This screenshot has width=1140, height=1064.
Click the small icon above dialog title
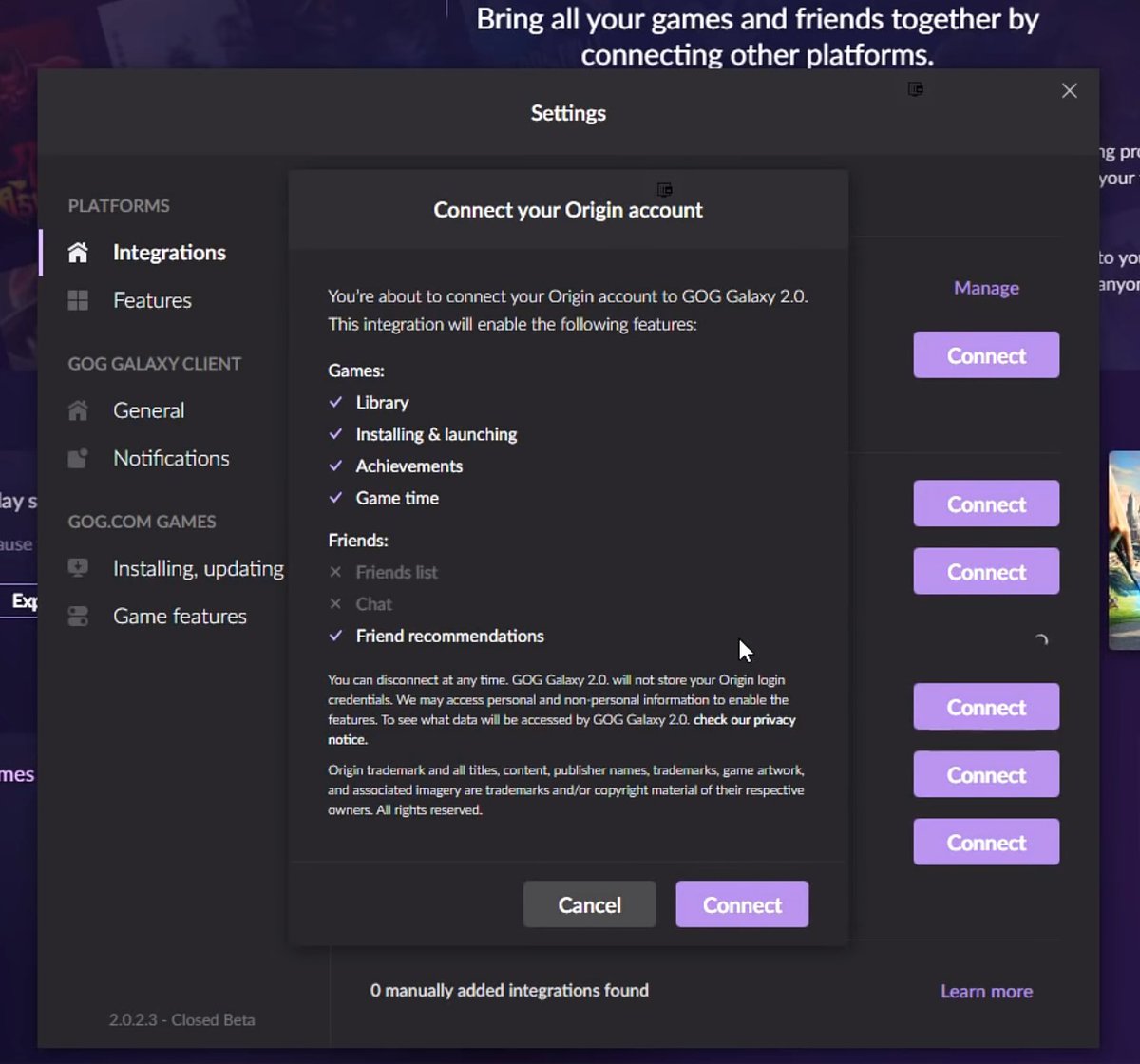(x=664, y=190)
